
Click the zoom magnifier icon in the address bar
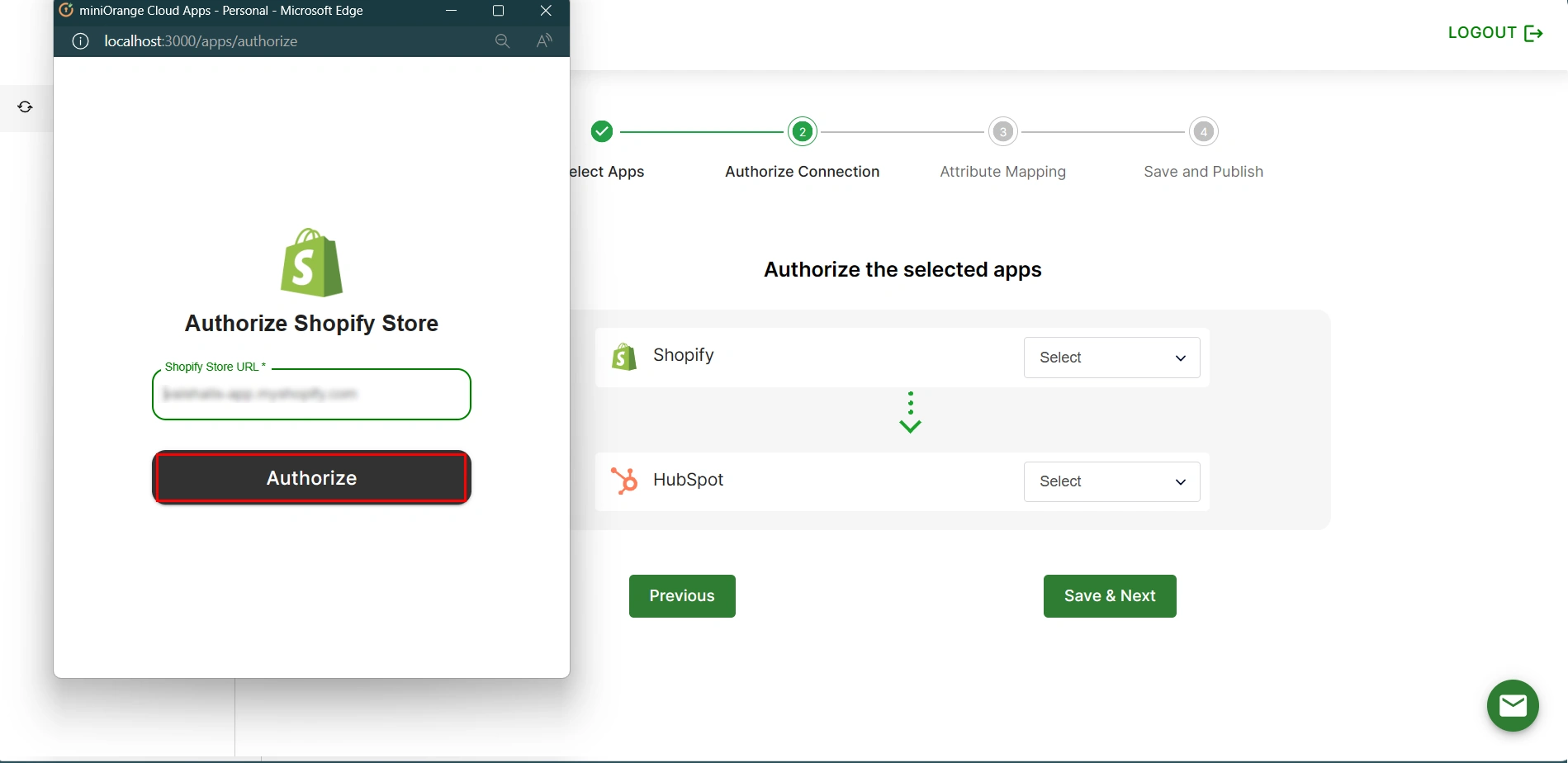click(x=502, y=40)
